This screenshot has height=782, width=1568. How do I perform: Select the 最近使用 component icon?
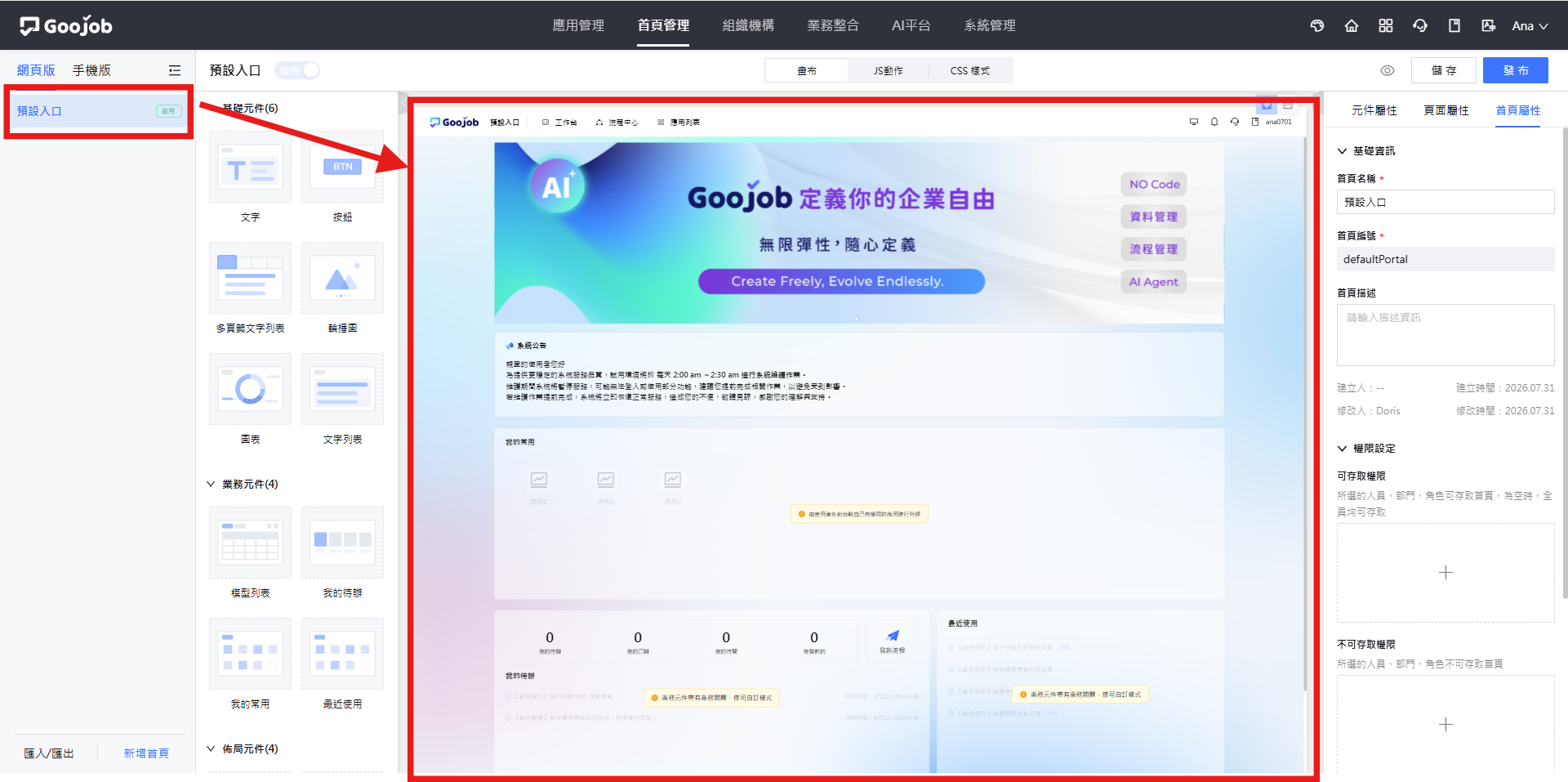342,654
